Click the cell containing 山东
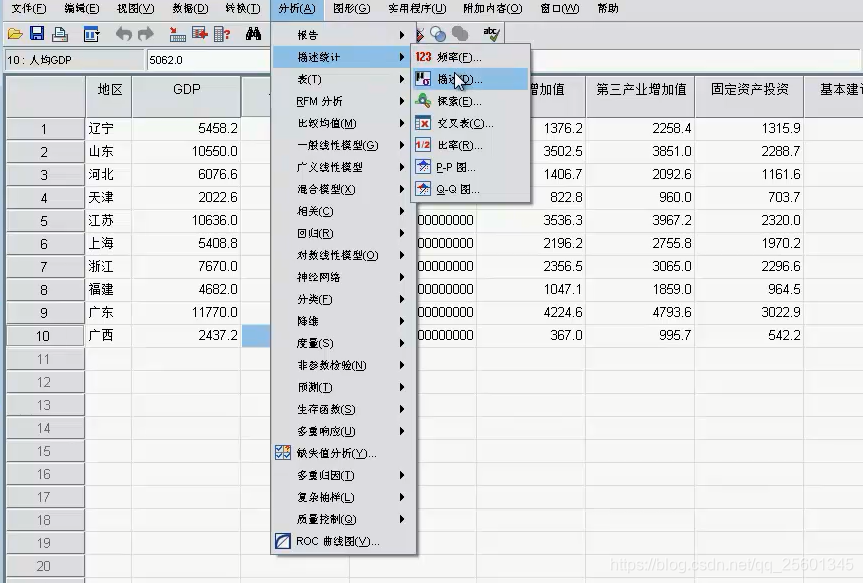The width and height of the screenshot is (863, 583). click(x=108, y=151)
